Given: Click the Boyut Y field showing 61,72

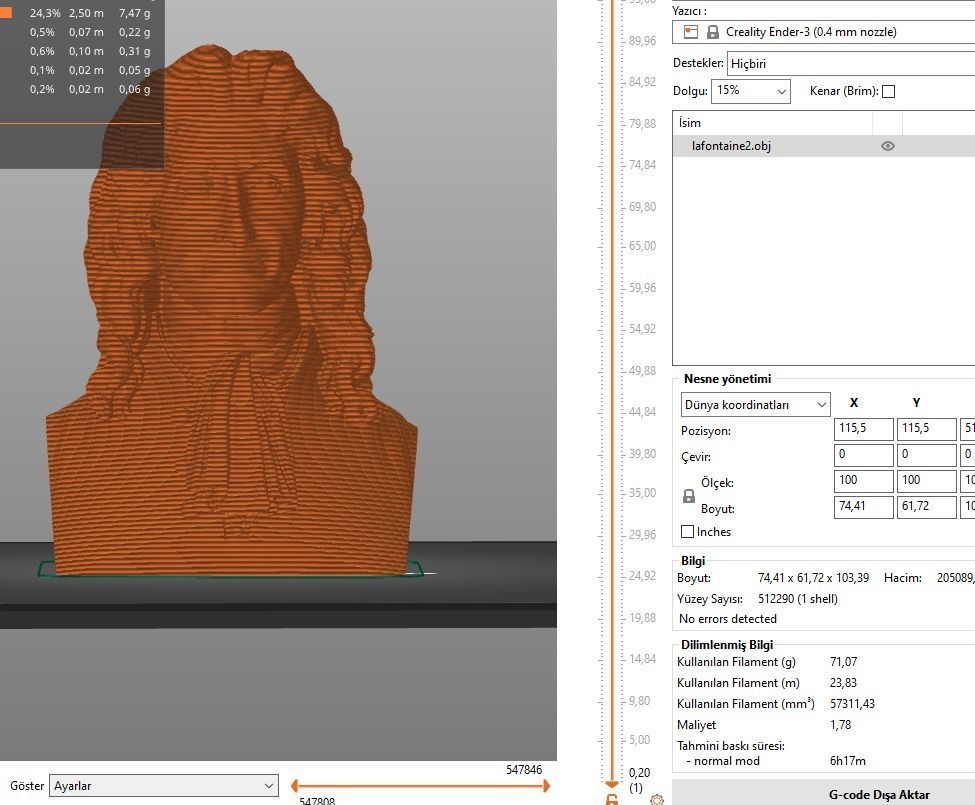Looking at the screenshot, I should 926,507.
